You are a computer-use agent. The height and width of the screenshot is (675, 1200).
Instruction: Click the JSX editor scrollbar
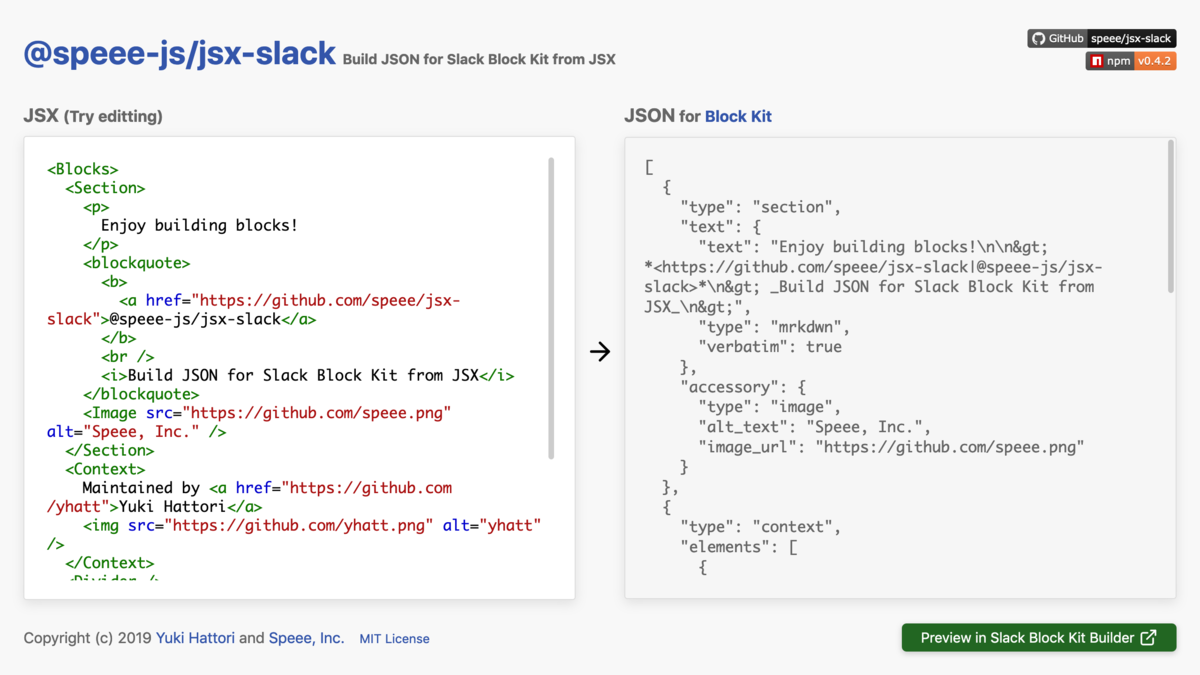point(551,308)
